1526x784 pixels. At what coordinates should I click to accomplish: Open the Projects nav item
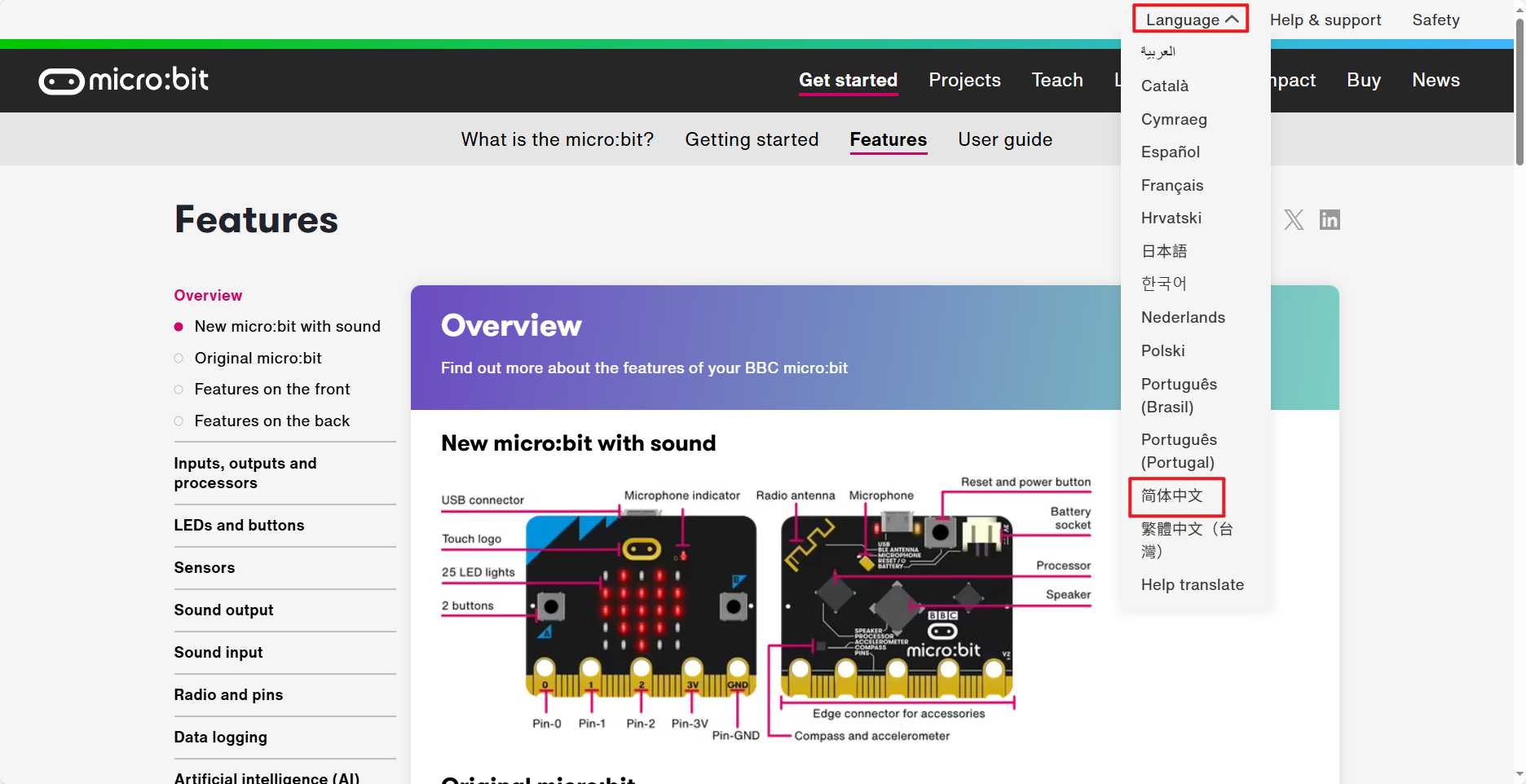click(x=964, y=80)
